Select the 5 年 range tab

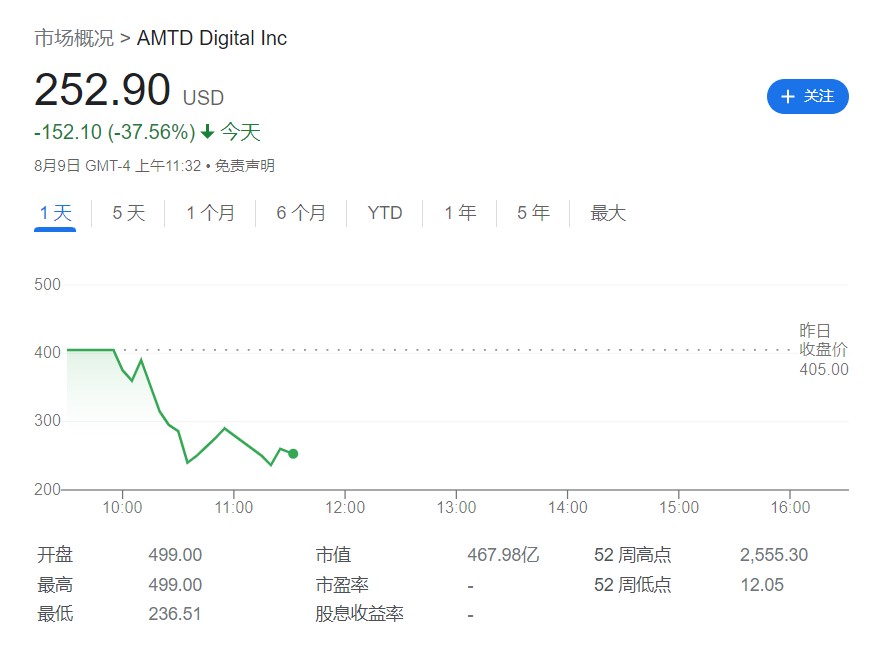click(533, 213)
